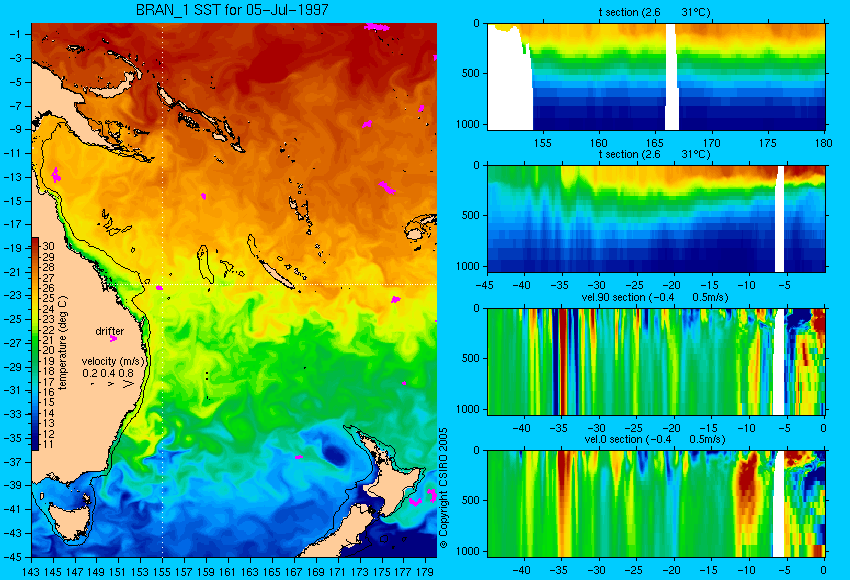
Task: Click the map longitude tick label "179"
Action: 426,571
